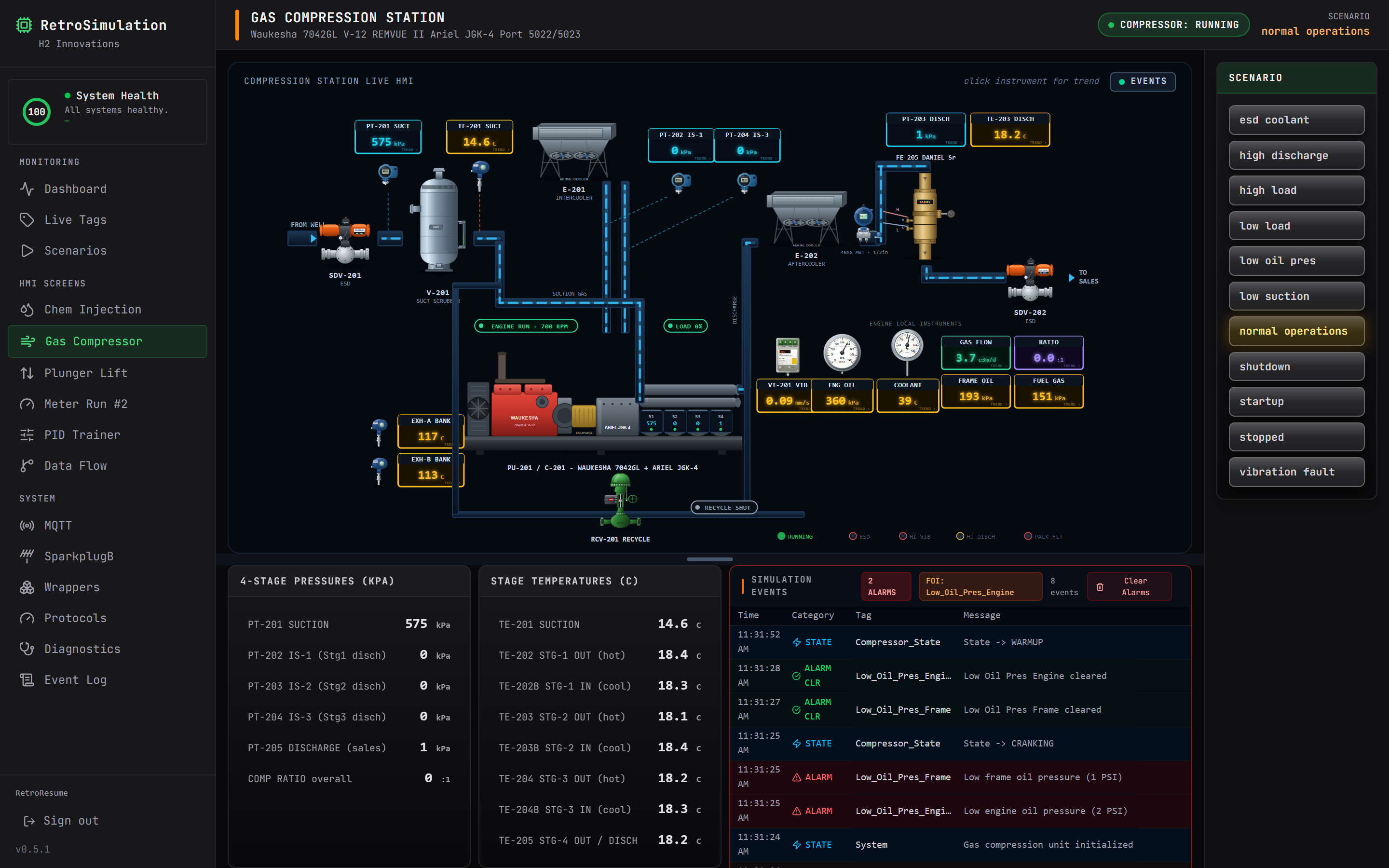
Task: Select the shutdown scenario
Action: (1296, 366)
